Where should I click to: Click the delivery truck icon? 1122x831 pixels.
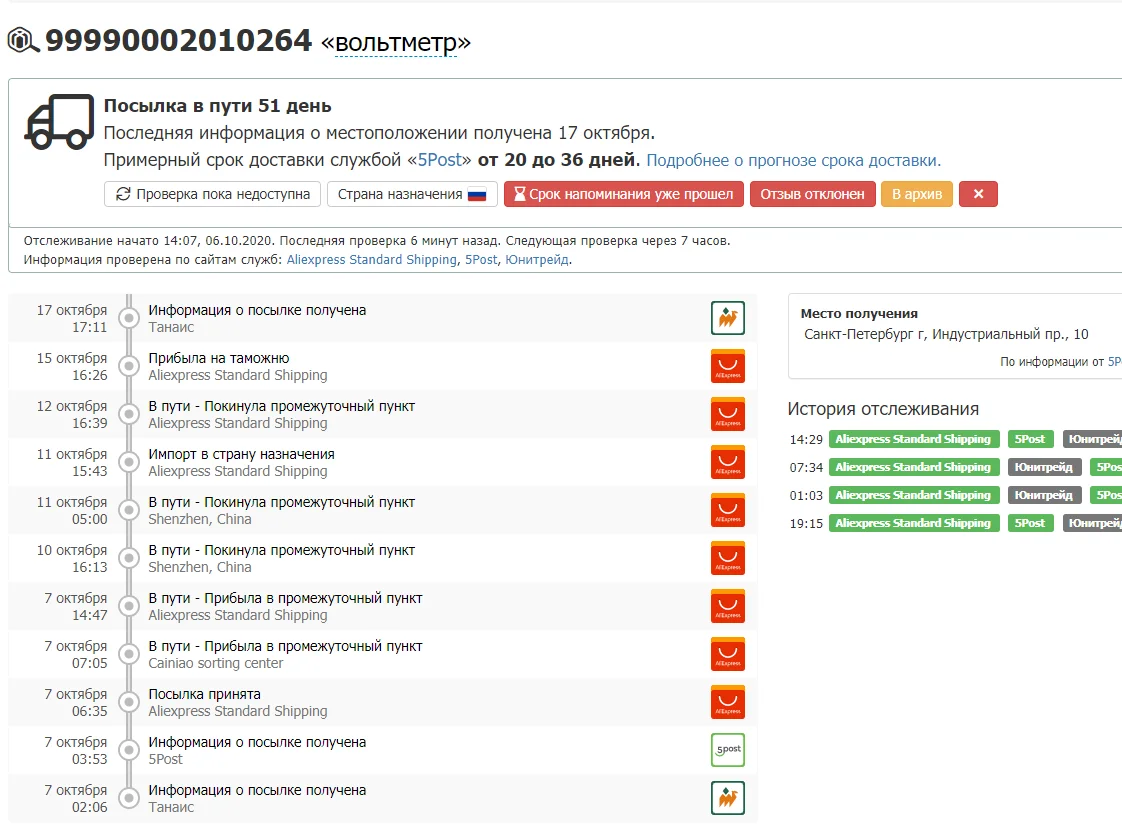[59, 122]
